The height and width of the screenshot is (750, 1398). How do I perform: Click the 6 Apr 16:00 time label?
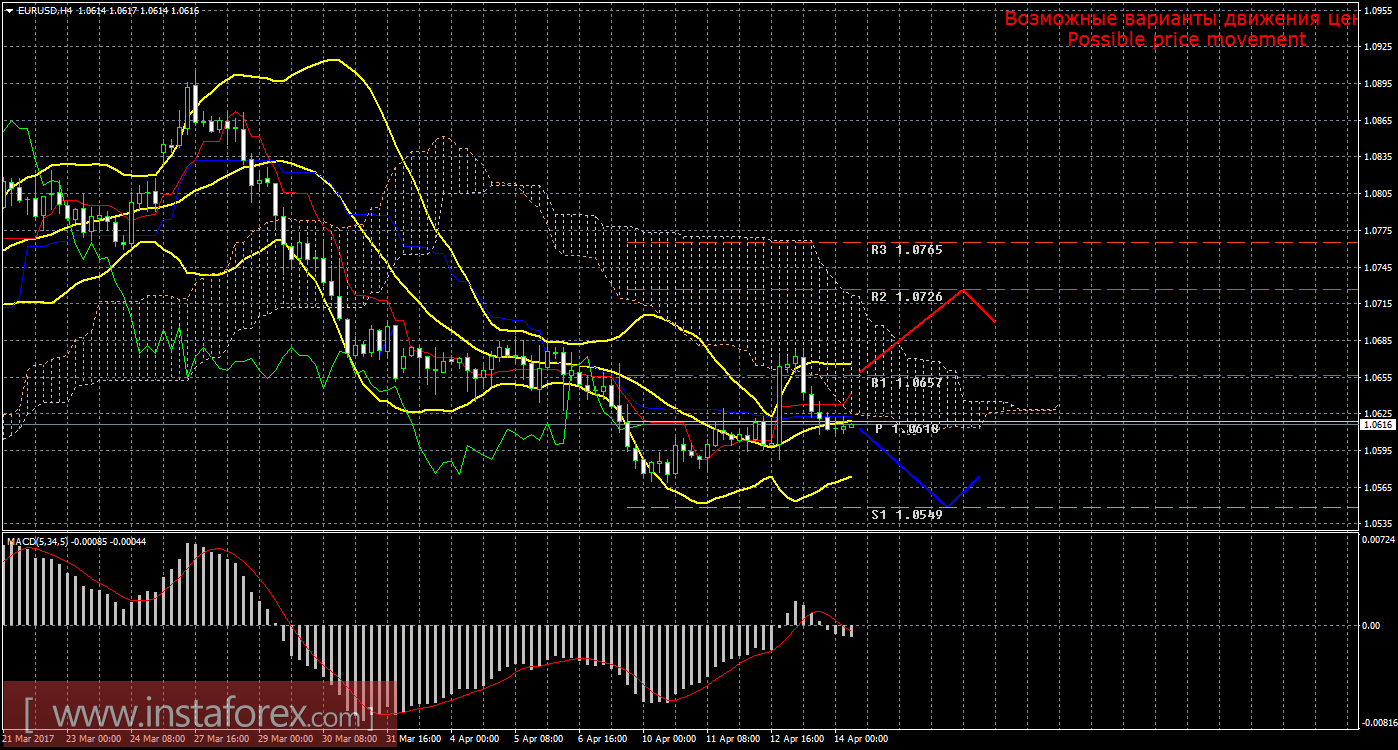[x=602, y=739]
